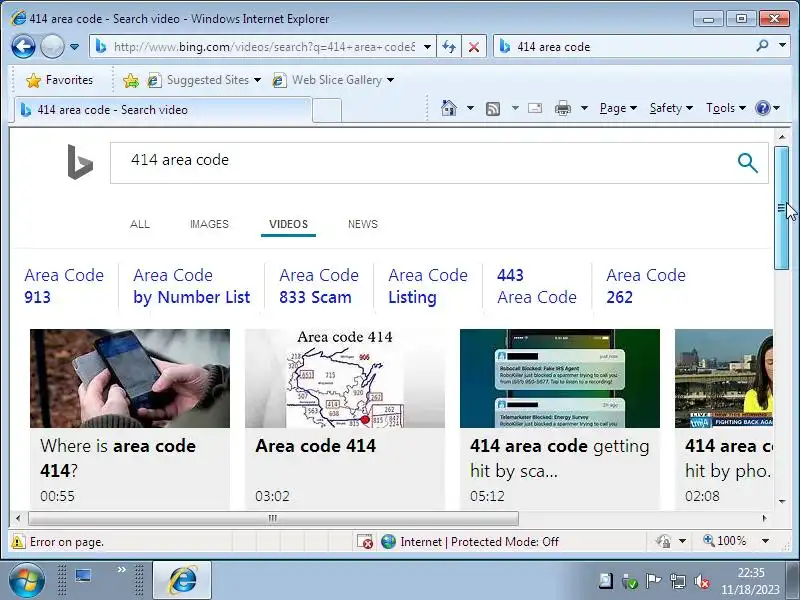Viewport: 800px width, 600px height.
Task: Click the Help question mark icon
Action: point(762,108)
